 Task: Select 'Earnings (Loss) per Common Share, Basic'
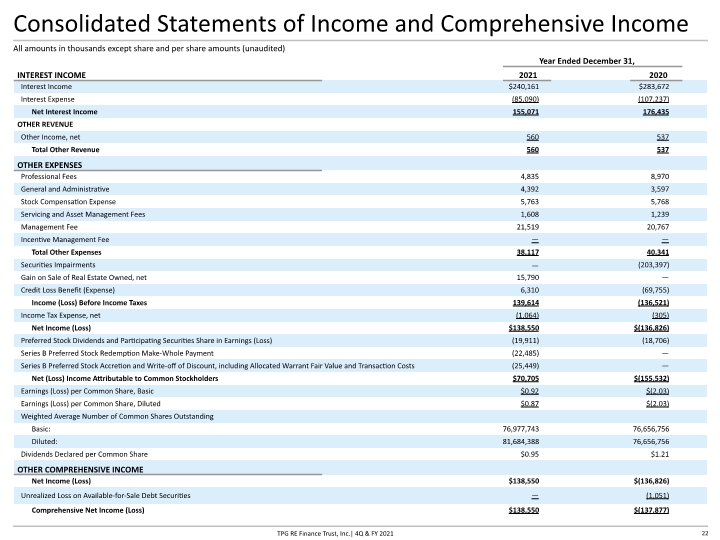point(87,391)
